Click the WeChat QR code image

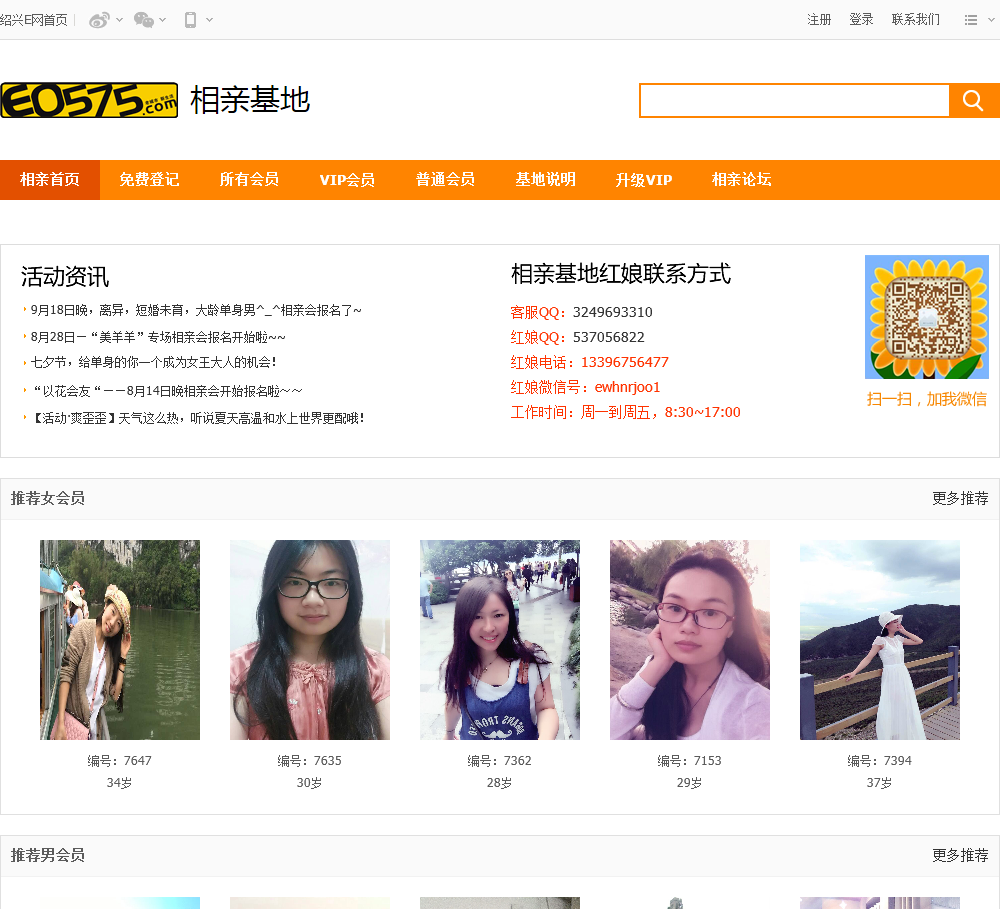[x=927, y=317]
